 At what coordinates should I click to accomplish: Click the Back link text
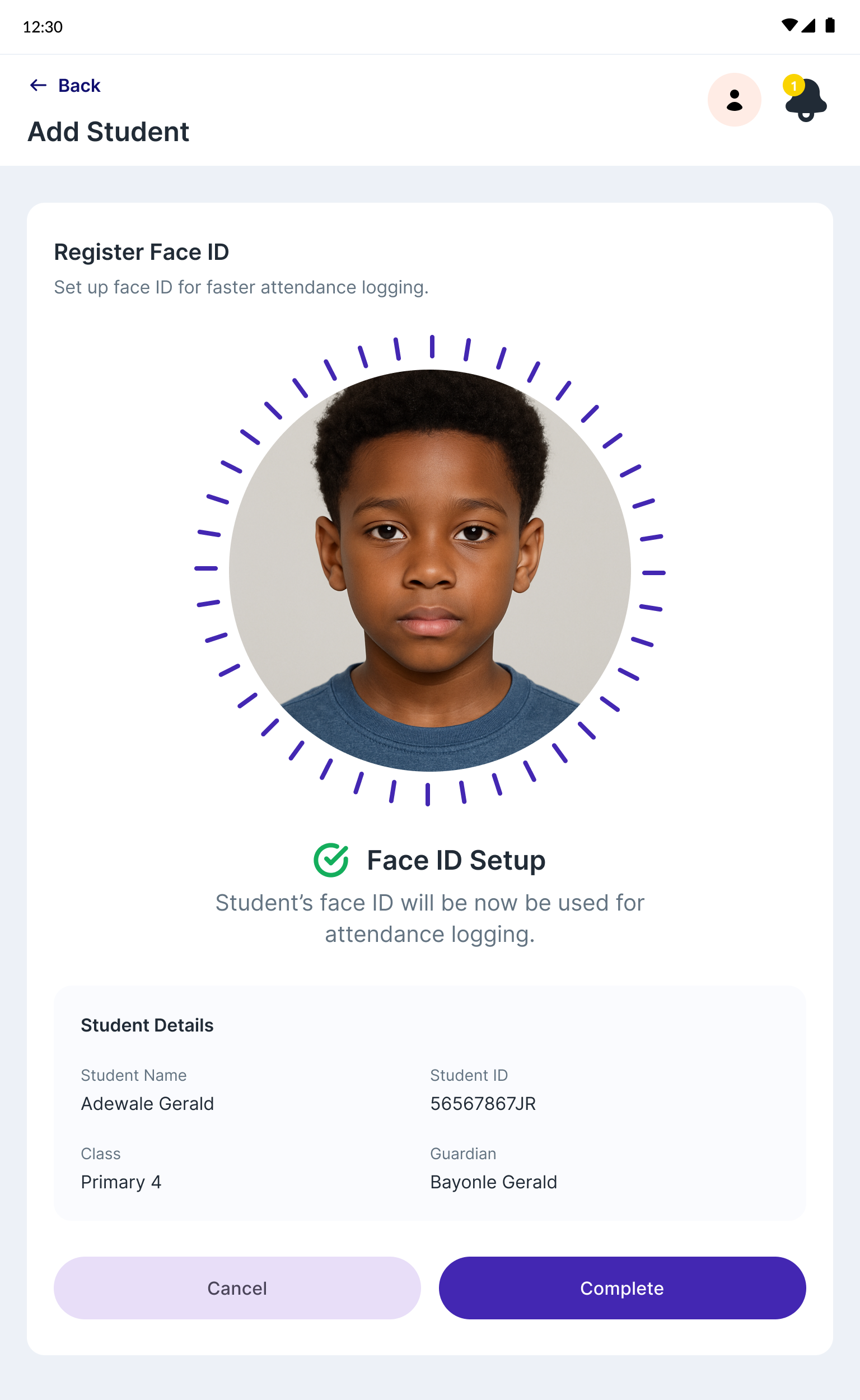[79, 85]
